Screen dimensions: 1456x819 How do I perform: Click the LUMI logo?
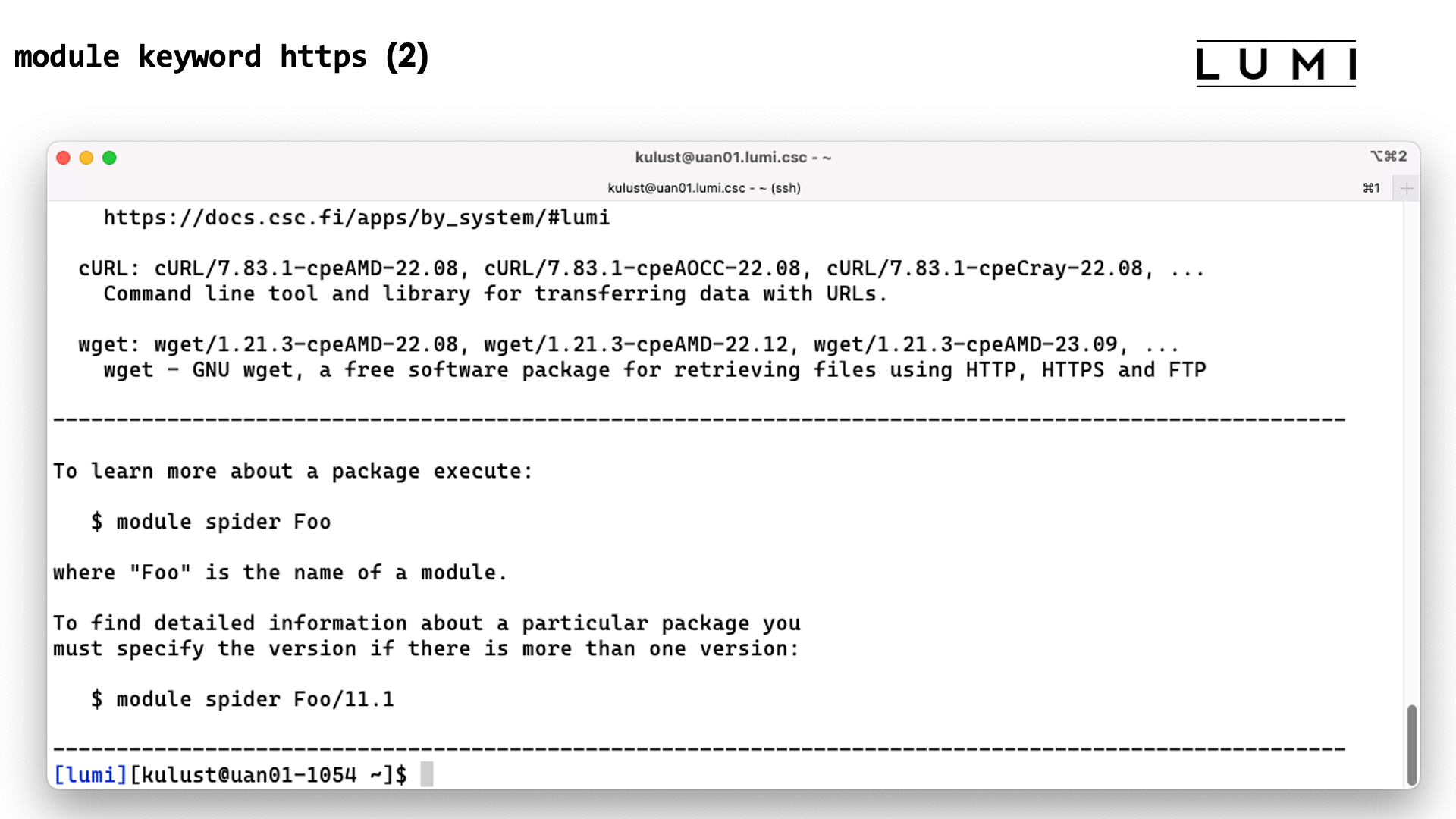tap(1276, 64)
